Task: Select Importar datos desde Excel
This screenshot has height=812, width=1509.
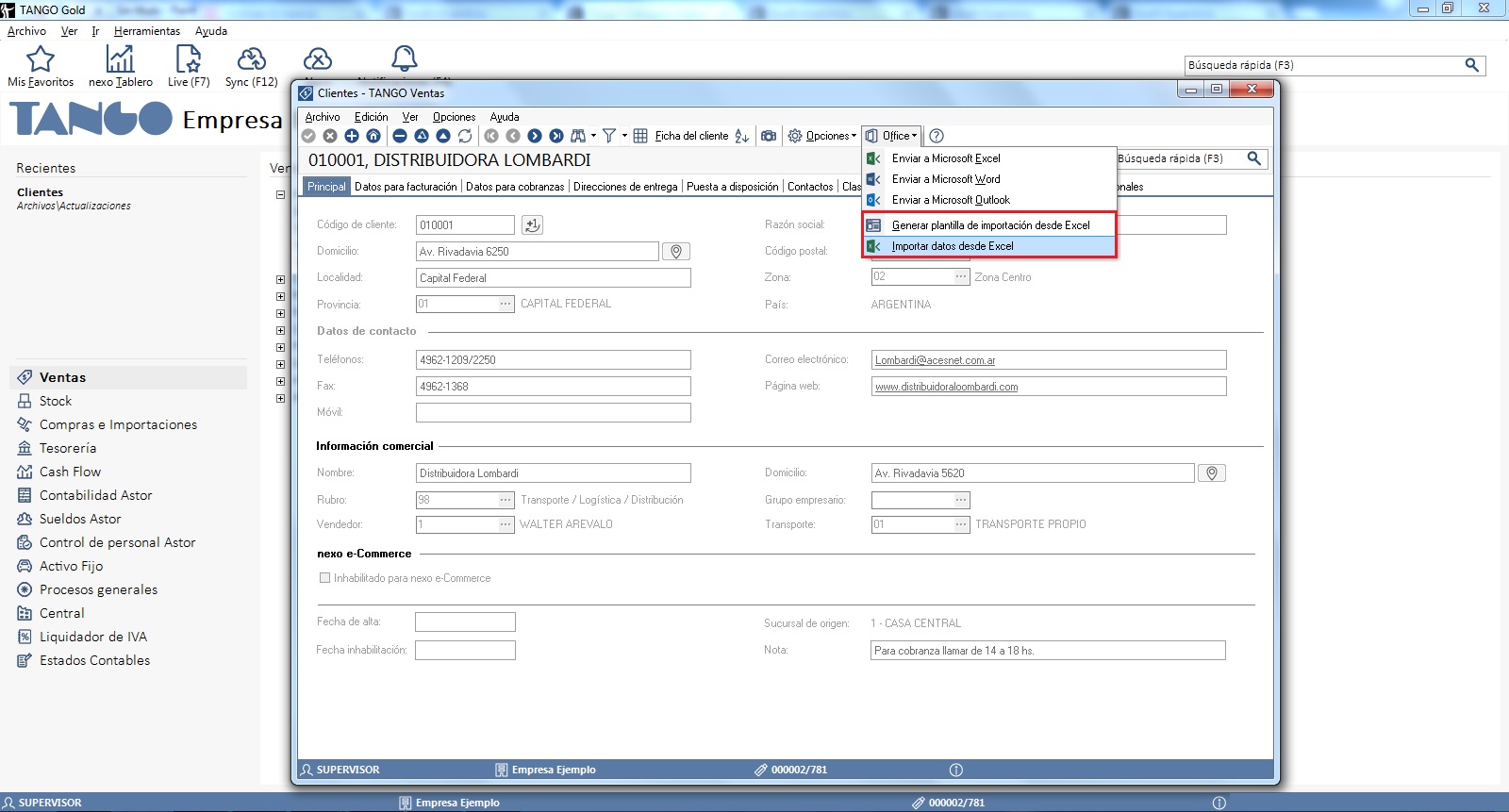Action: coord(953,246)
